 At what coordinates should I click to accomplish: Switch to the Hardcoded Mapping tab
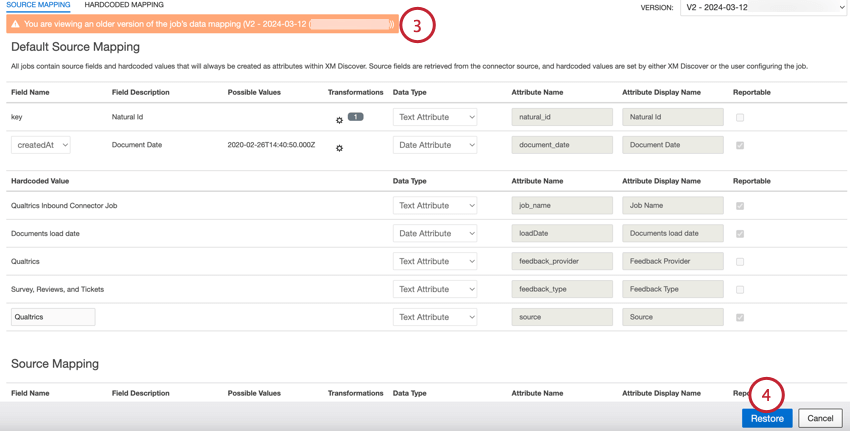tap(124, 5)
